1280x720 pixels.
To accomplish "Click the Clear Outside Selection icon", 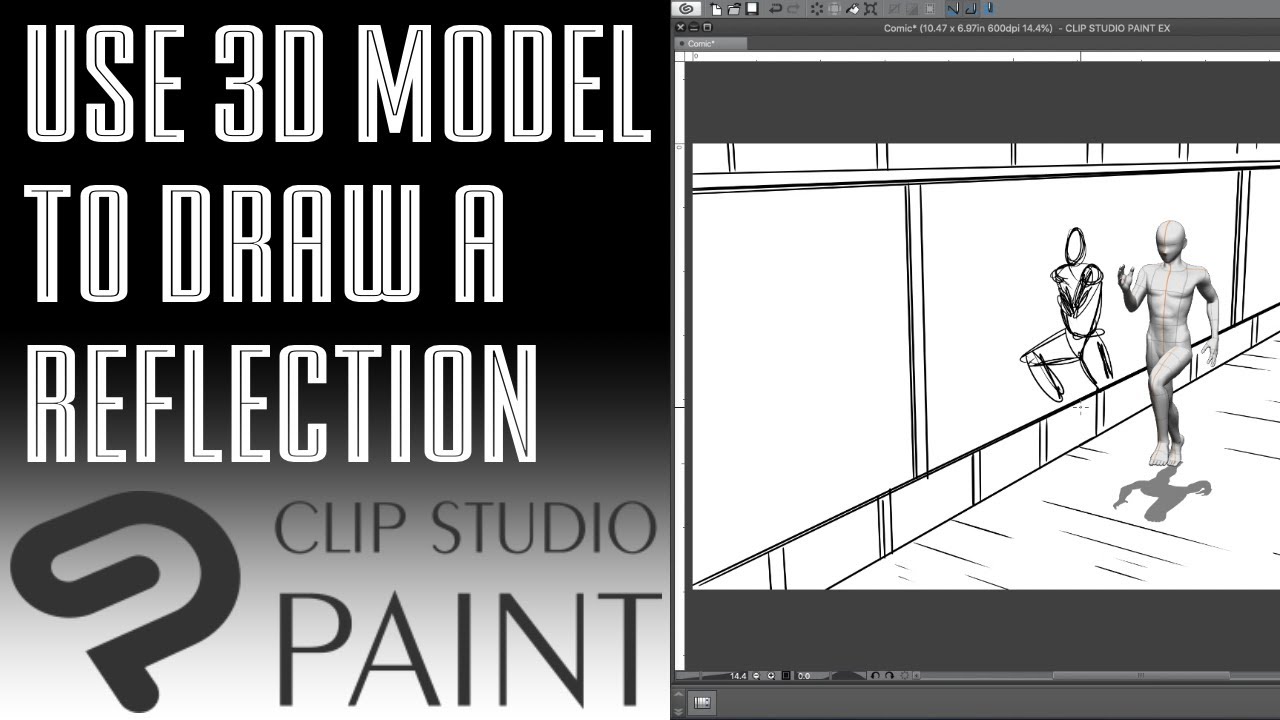I will point(834,9).
